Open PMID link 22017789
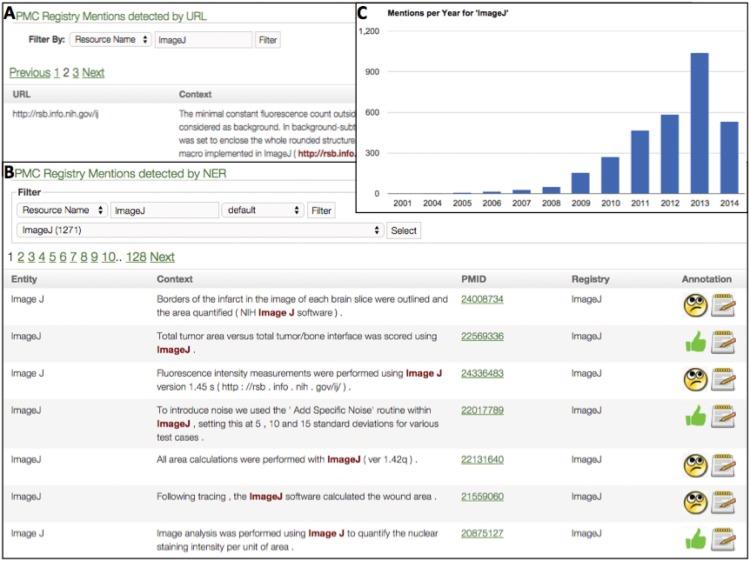Viewport: 750px width, 561px height. pos(482,410)
